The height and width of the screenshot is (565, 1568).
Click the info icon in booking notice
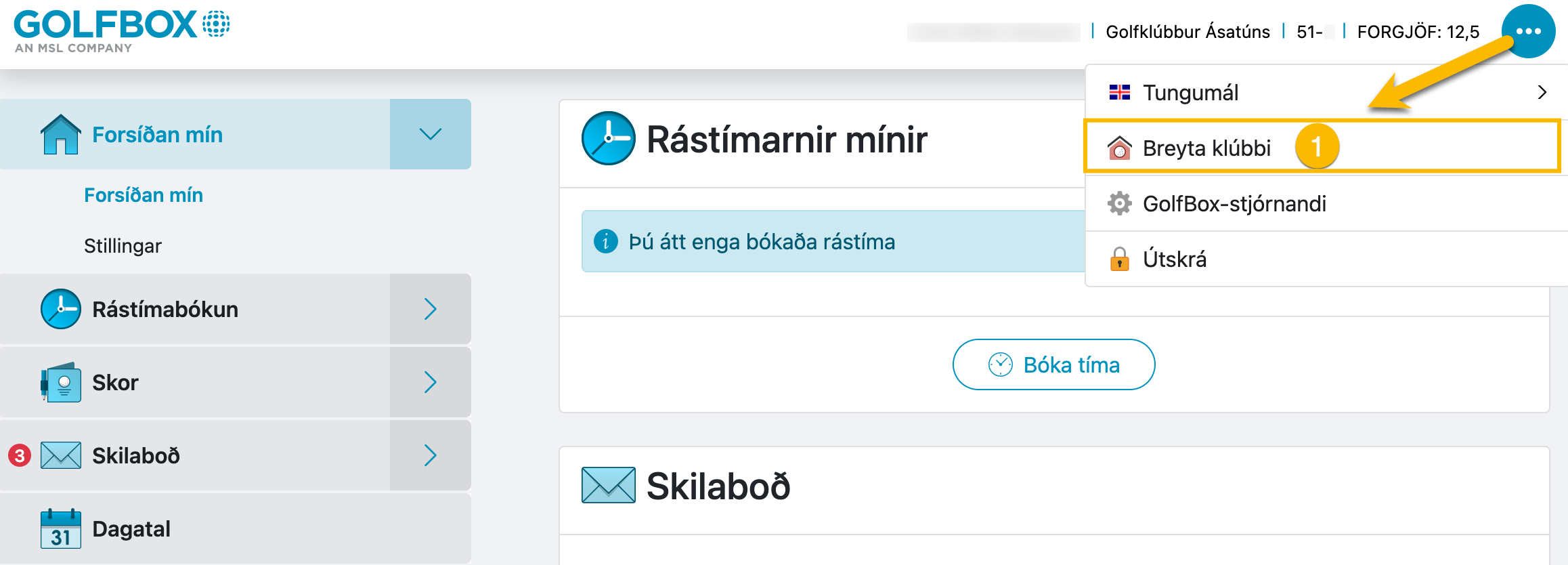[x=606, y=241]
